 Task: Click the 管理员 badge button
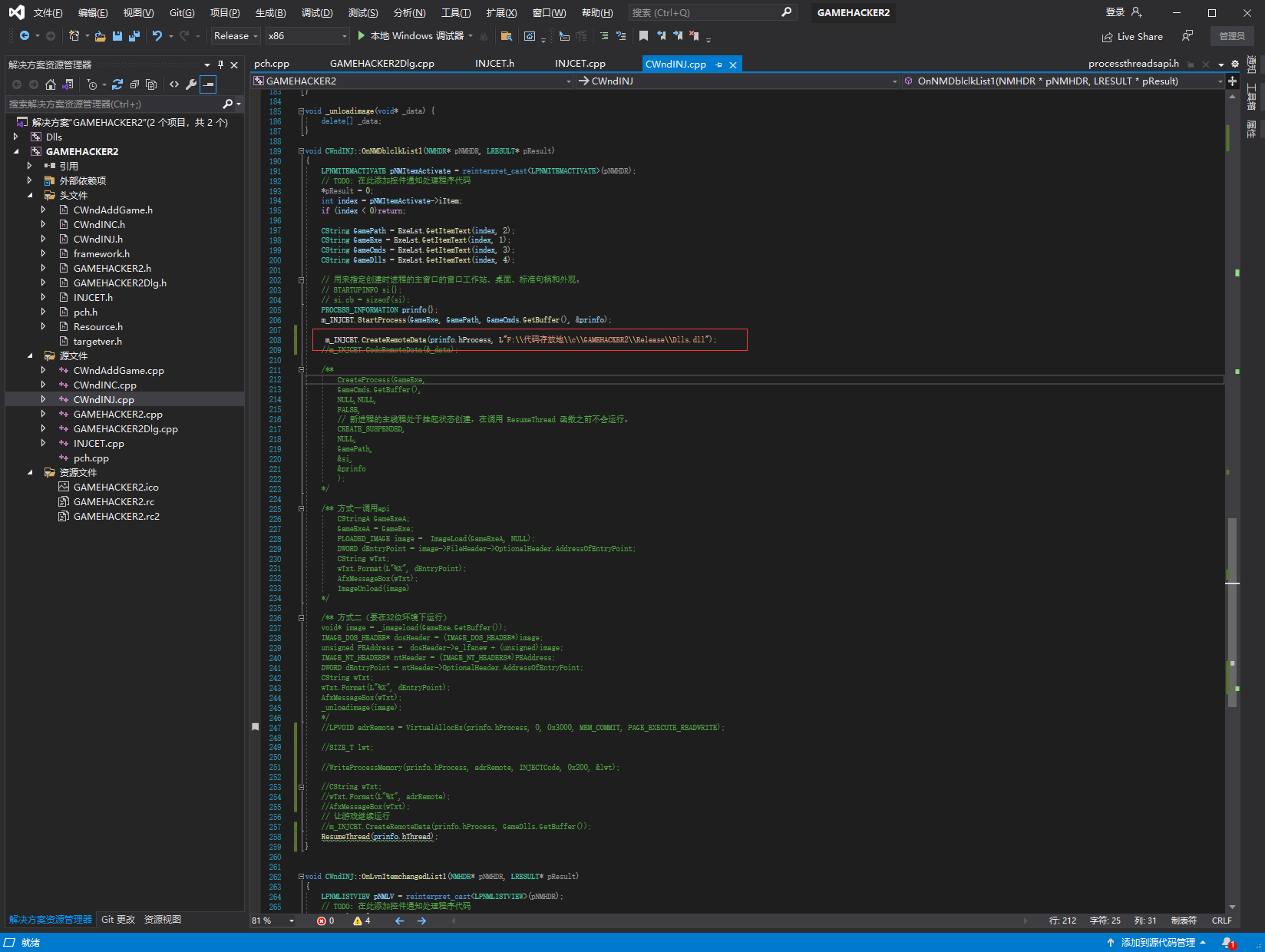pos(1232,36)
